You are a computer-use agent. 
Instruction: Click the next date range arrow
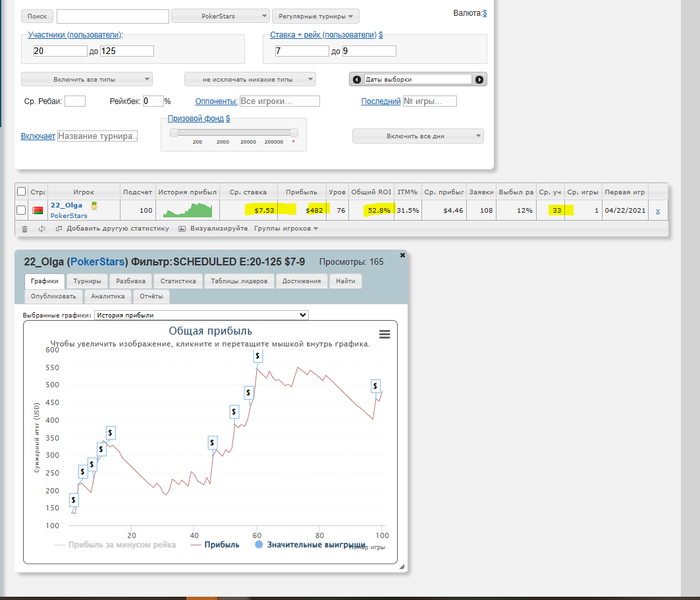479,79
